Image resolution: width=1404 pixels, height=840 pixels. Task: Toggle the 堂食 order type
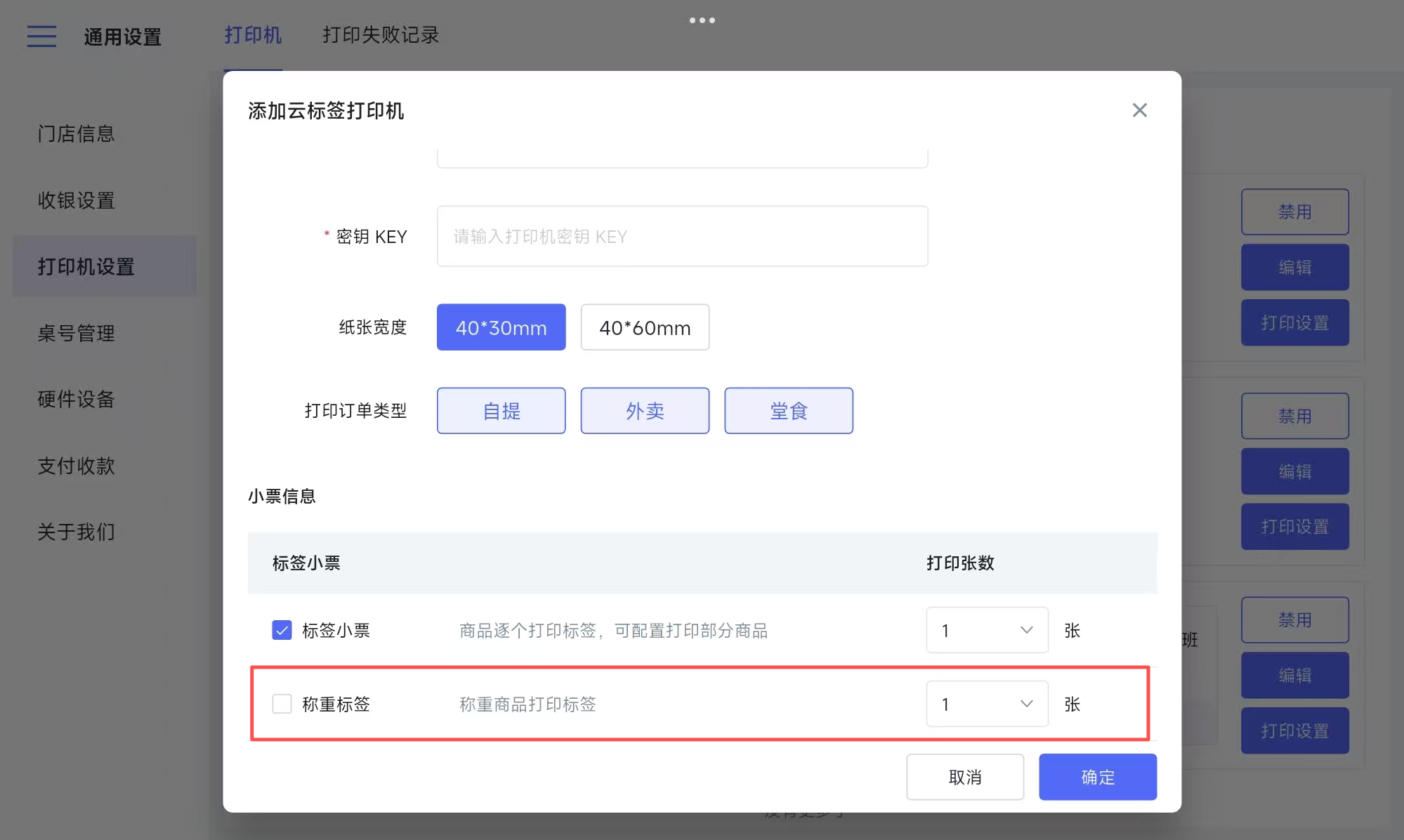[x=788, y=411]
